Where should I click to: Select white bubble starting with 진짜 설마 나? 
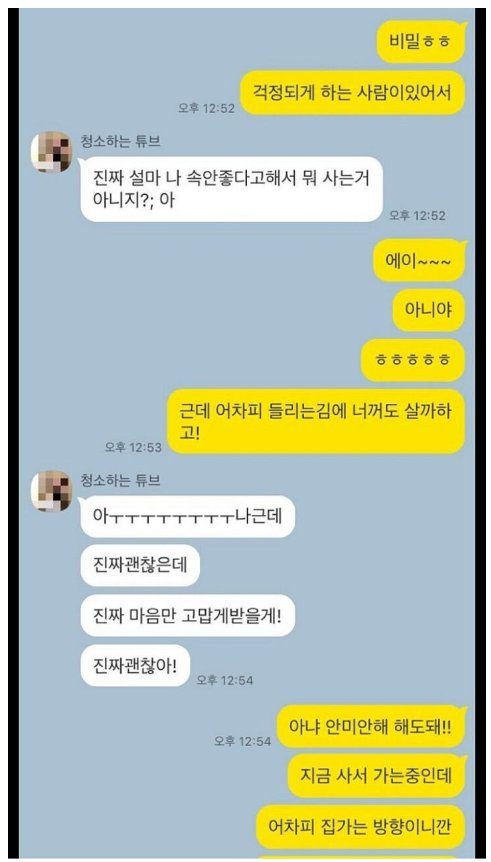coord(231,189)
